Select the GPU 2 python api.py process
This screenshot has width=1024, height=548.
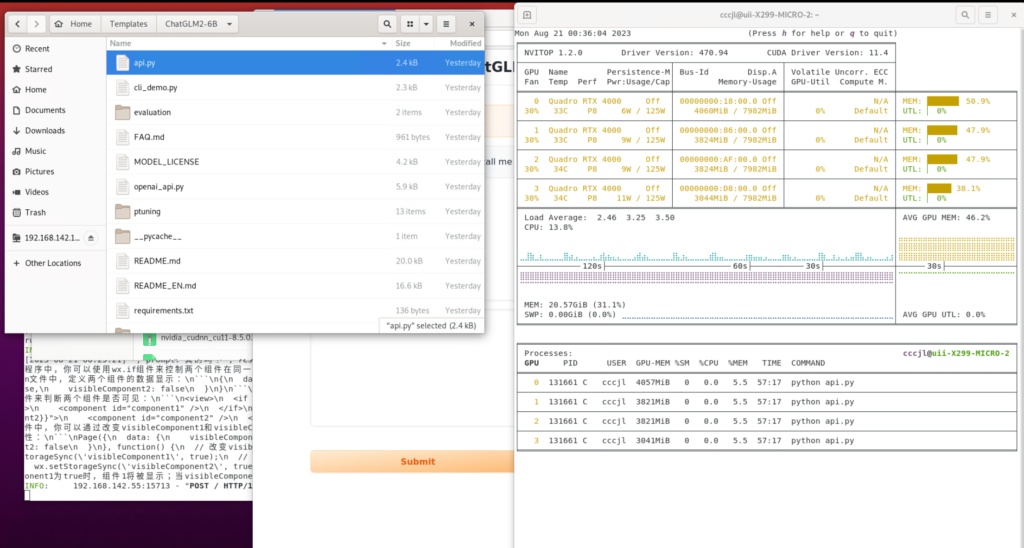[x=767, y=421]
